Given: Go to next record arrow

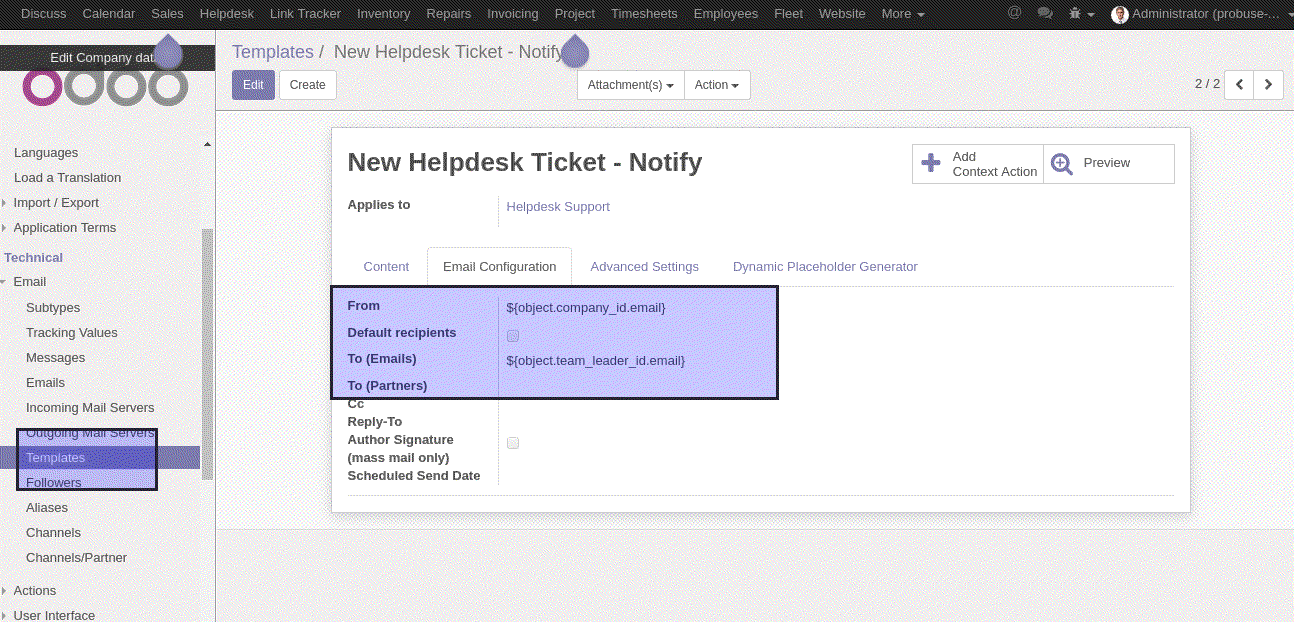Looking at the screenshot, I should click(x=1269, y=85).
